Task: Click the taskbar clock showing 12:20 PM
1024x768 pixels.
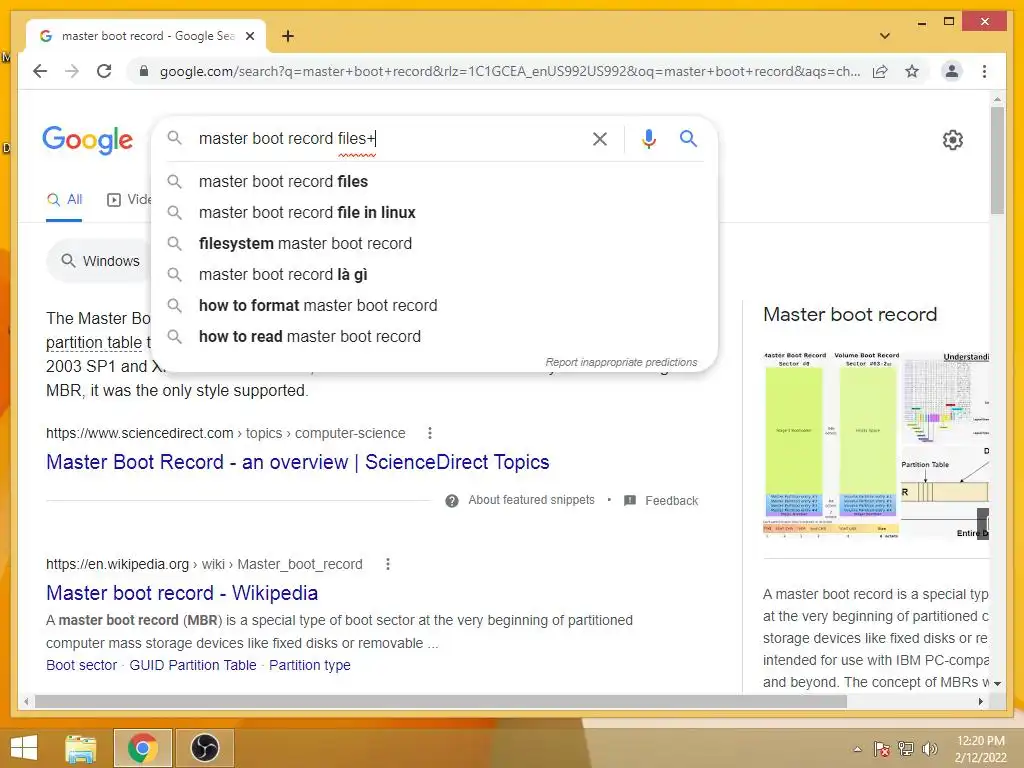Action: [x=980, y=749]
